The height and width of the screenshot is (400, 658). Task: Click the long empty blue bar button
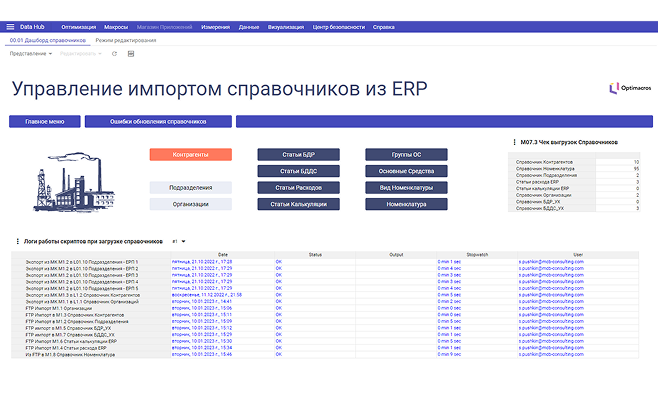coord(444,121)
